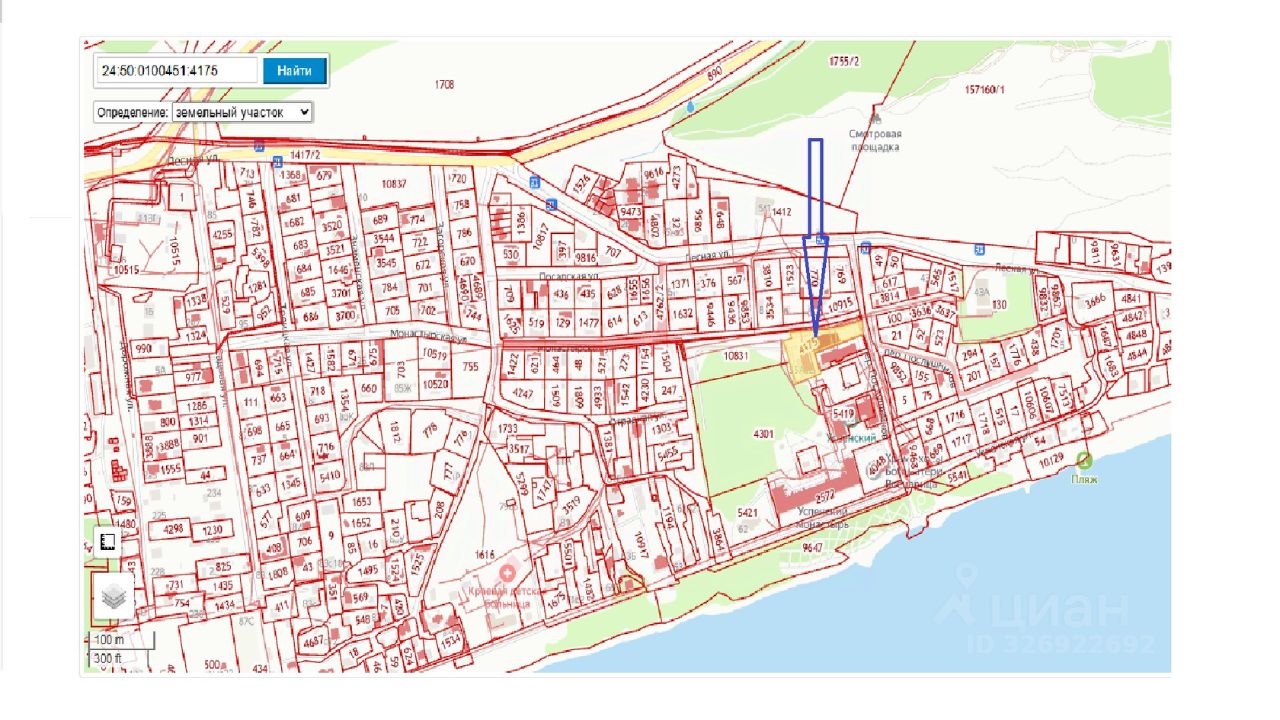Select parcel 4298

174,529
